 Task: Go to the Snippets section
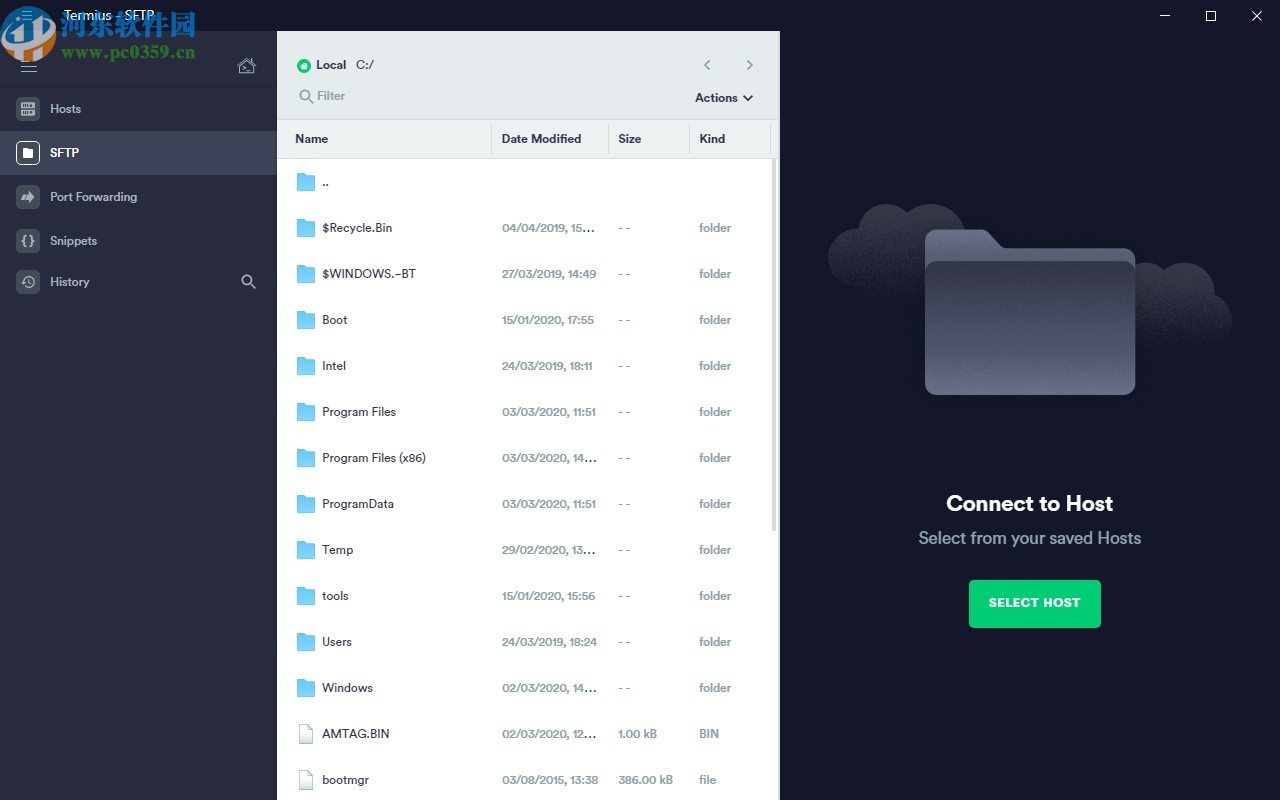tap(138, 241)
